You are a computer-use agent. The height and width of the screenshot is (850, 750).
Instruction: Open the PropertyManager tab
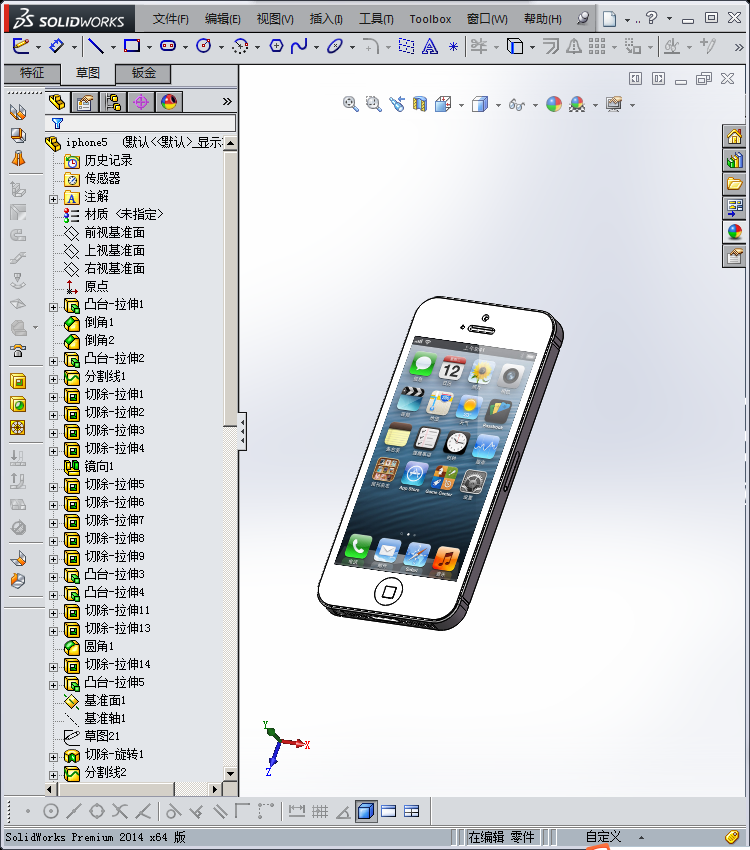85,102
